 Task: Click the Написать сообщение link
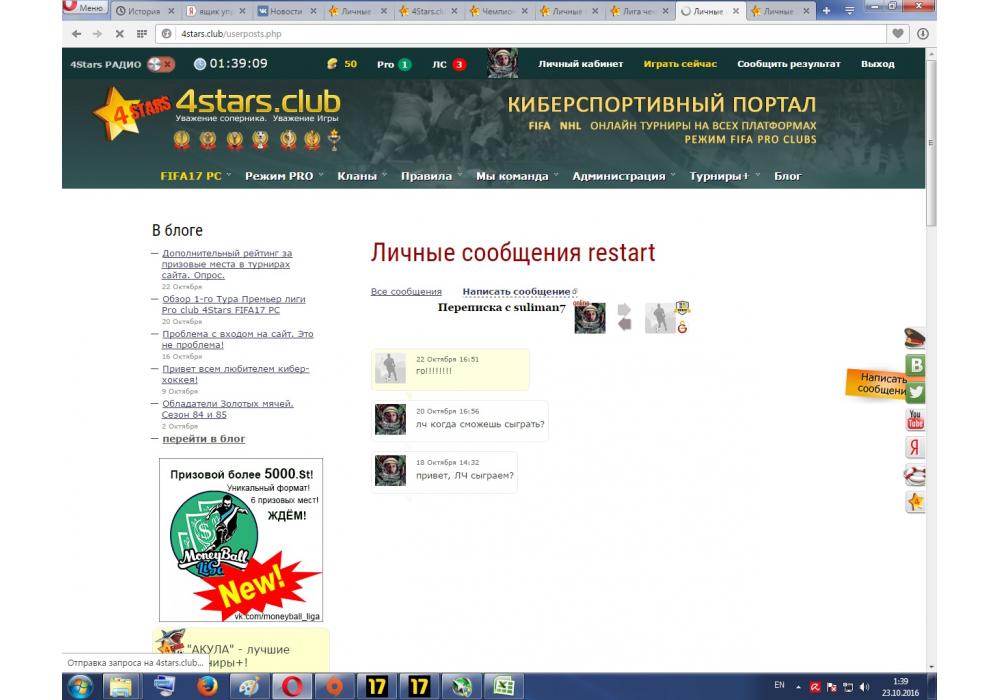tap(516, 292)
